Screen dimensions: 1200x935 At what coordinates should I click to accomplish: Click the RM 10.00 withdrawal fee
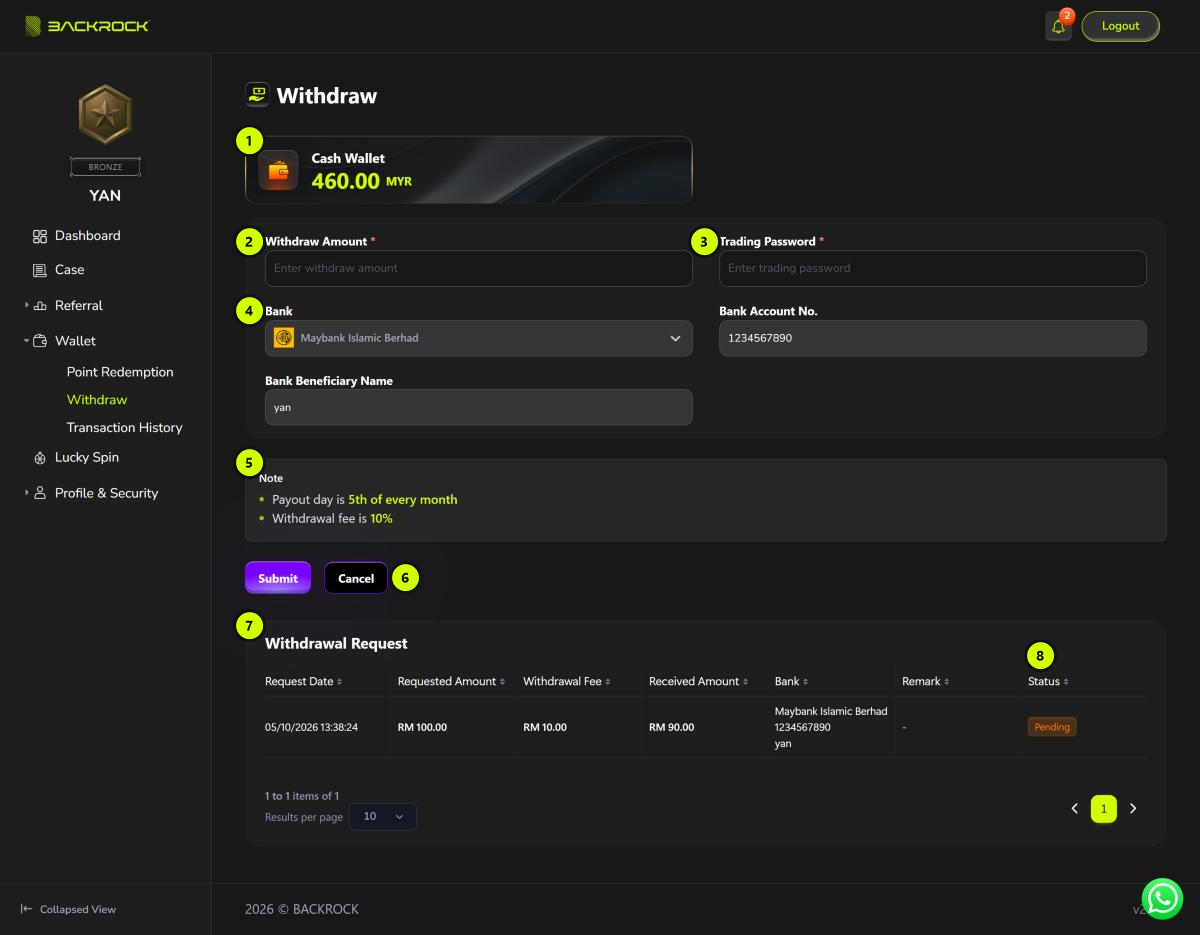(545, 727)
